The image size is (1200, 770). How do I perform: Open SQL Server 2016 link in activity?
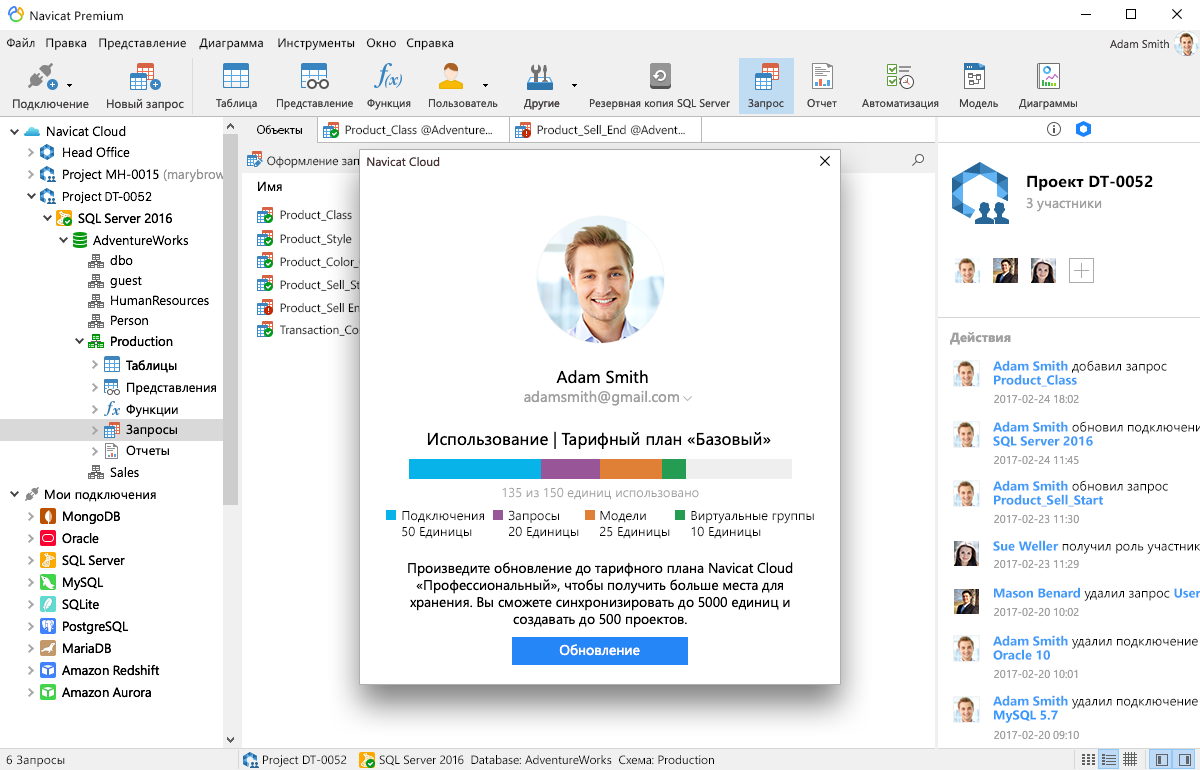tap(1043, 441)
